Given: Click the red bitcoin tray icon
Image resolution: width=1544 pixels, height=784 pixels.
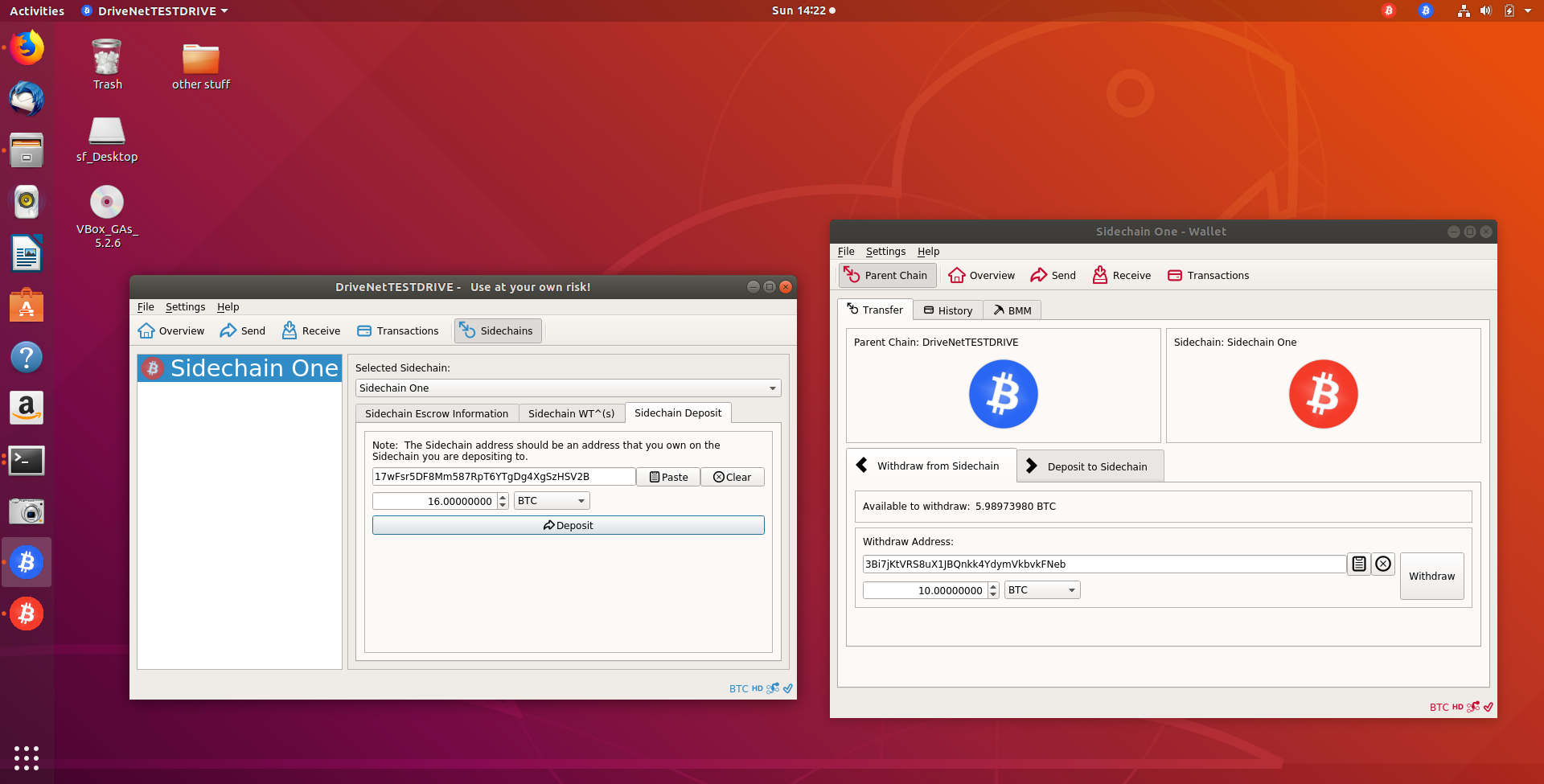Looking at the screenshot, I should pyautogui.click(x=1389, y=10).
